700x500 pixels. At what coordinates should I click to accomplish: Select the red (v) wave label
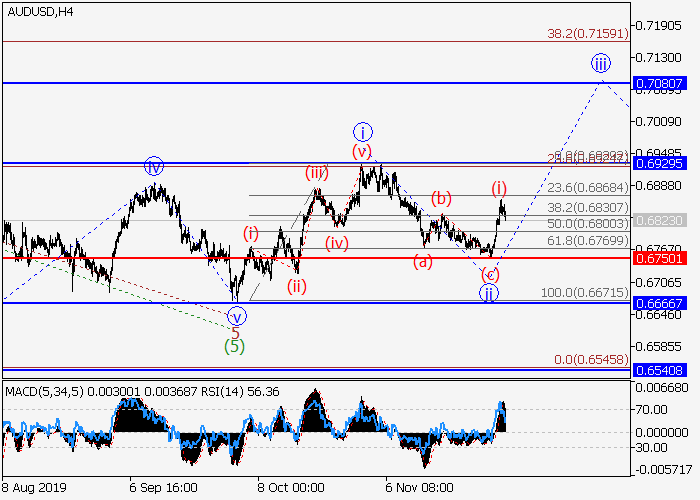point(362,151)
